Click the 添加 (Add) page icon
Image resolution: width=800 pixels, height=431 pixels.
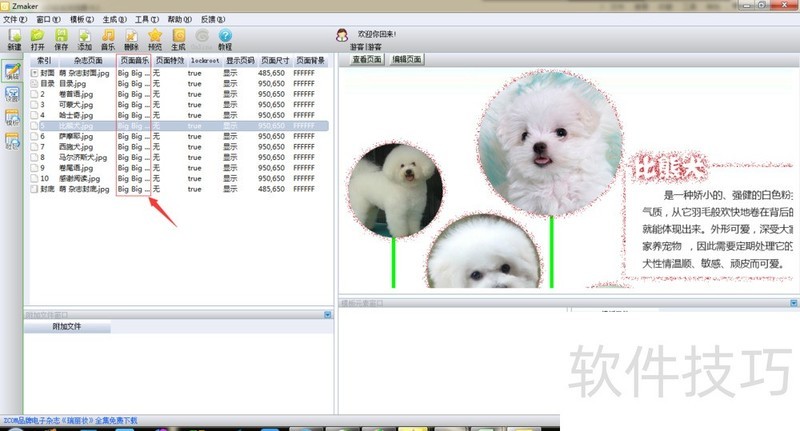[x=85, y=35]
